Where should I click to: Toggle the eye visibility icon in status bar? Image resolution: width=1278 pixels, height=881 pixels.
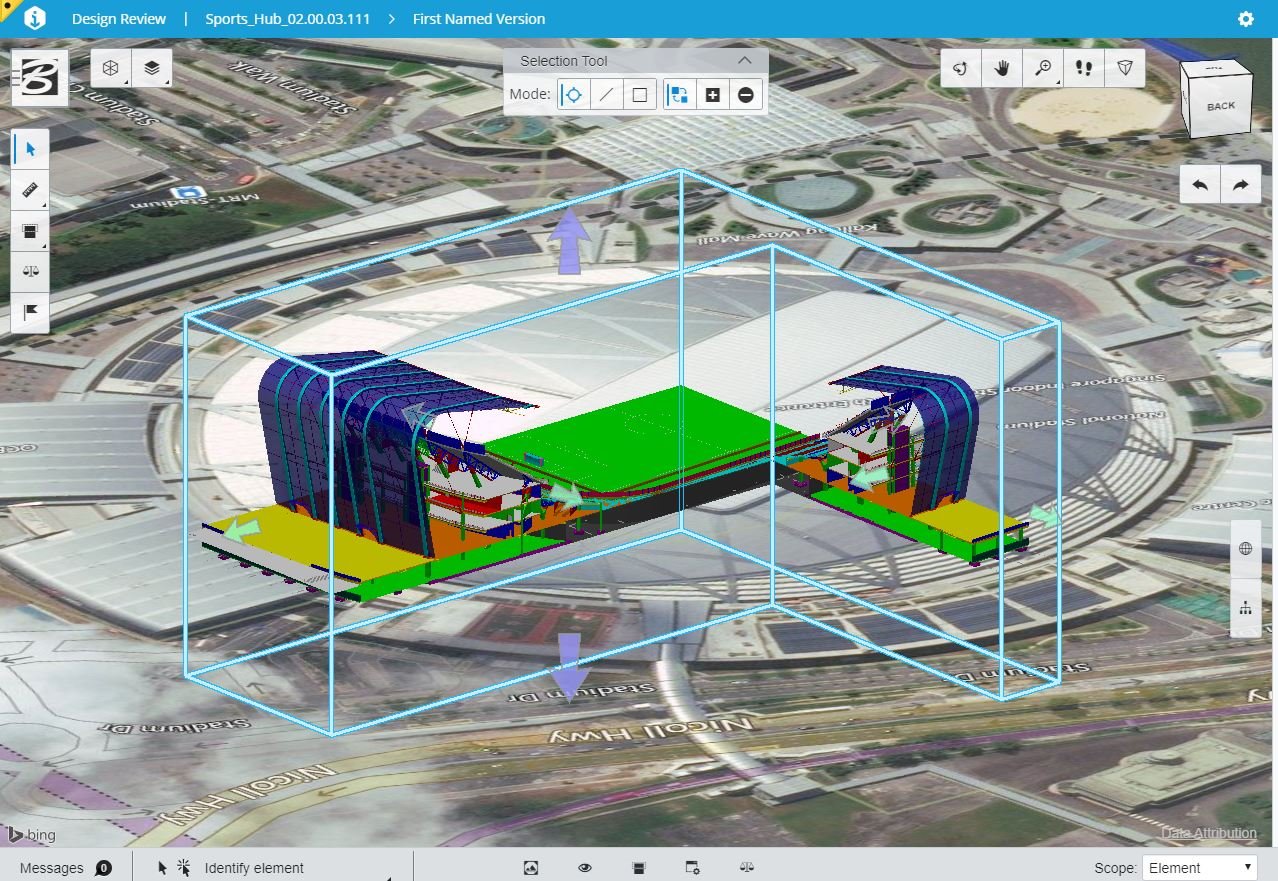[x=585, y=868]
